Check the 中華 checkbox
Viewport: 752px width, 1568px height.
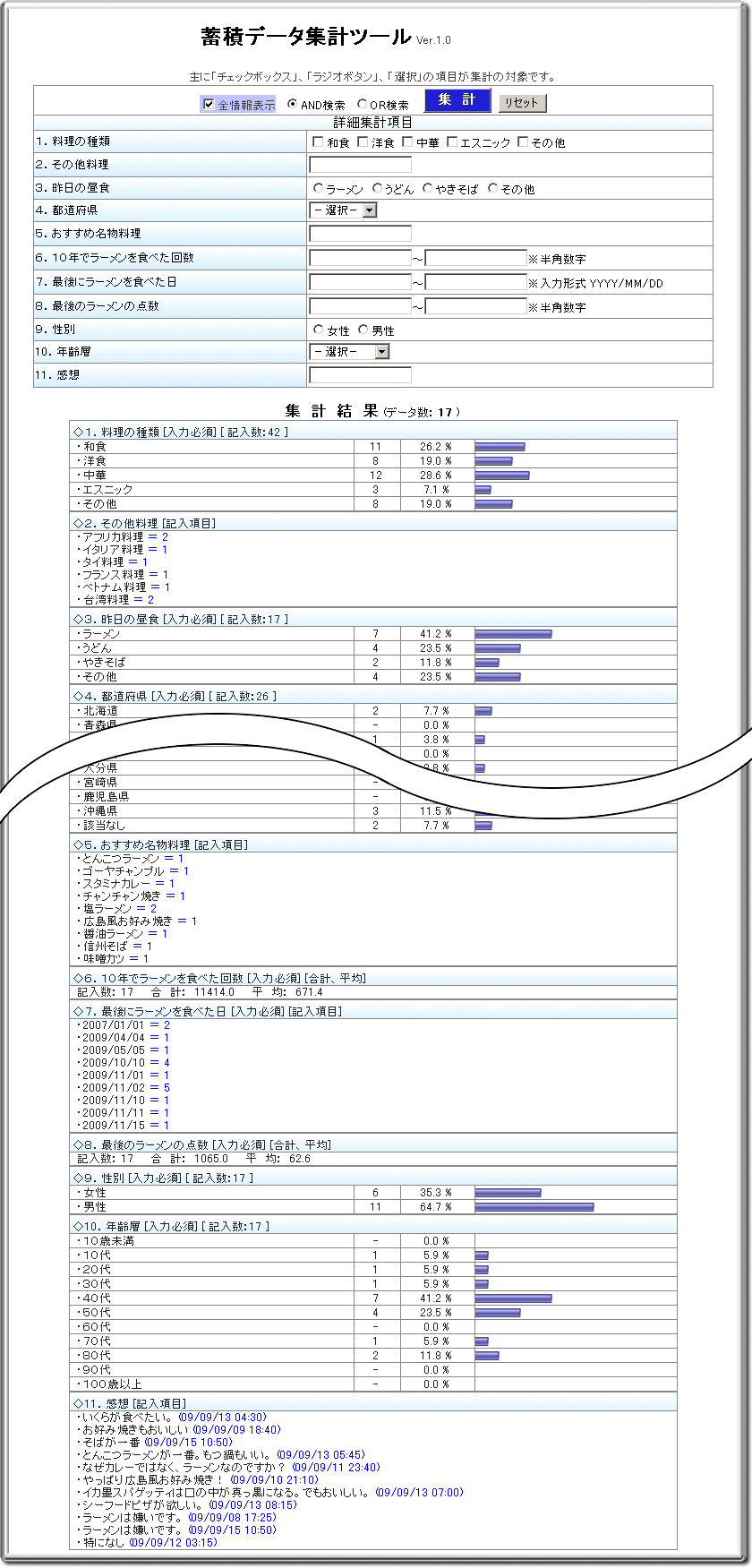(x=407, y=141)
